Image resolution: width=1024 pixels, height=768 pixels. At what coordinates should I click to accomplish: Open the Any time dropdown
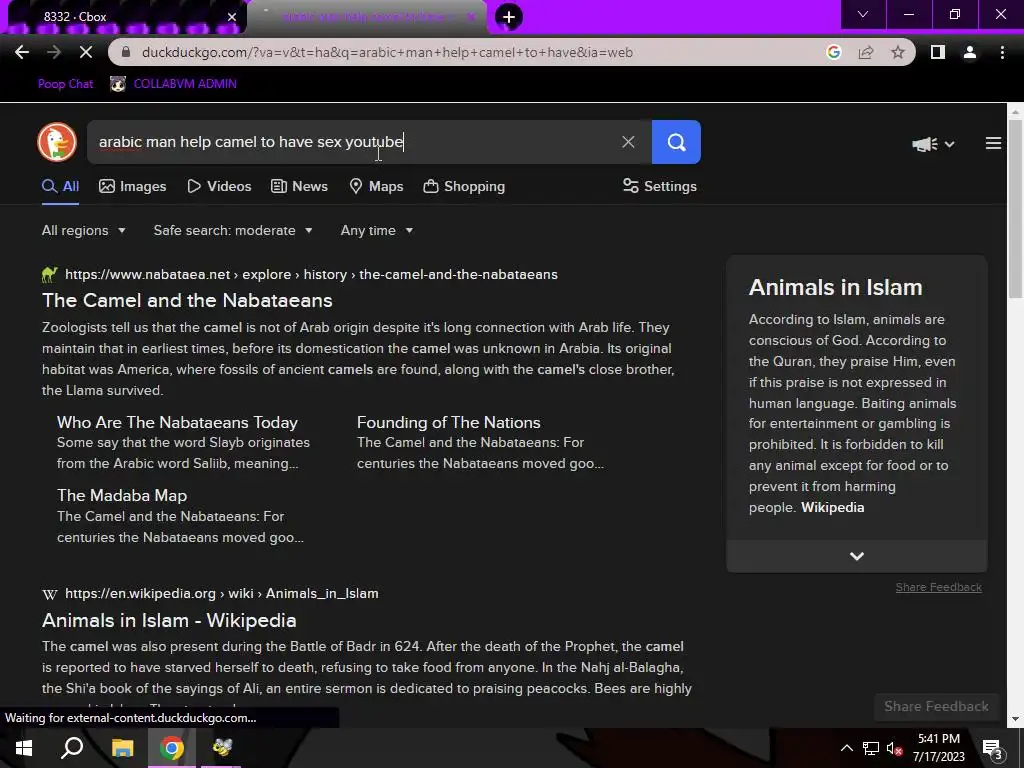coord(377,231)
